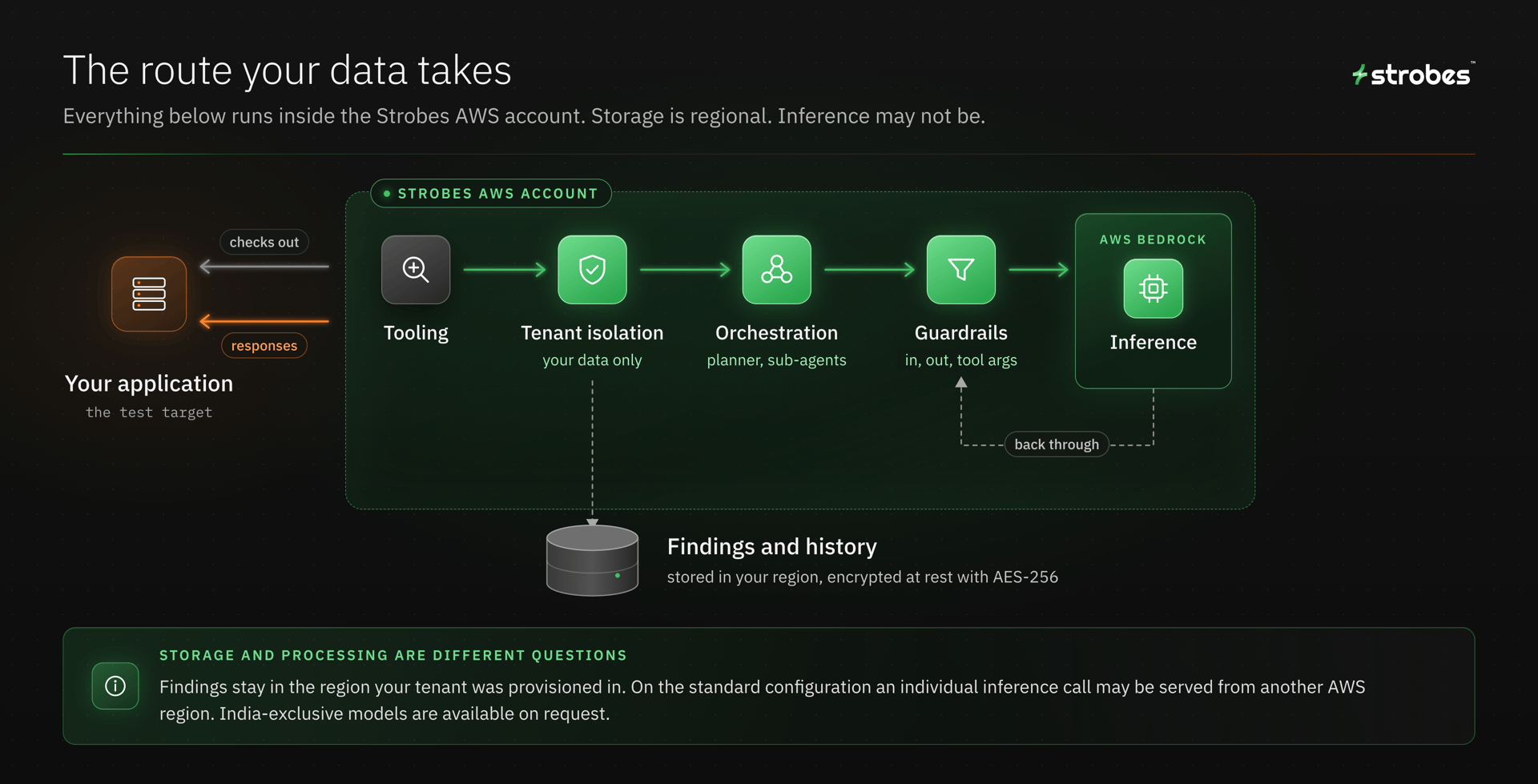Click the subtitle about Strobes AWS account

524,116
